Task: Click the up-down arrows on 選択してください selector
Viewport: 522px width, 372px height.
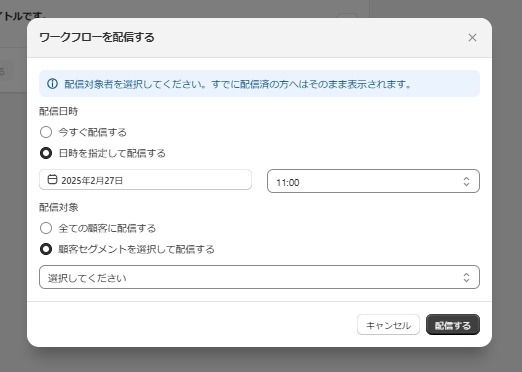Action: point(466,277)
